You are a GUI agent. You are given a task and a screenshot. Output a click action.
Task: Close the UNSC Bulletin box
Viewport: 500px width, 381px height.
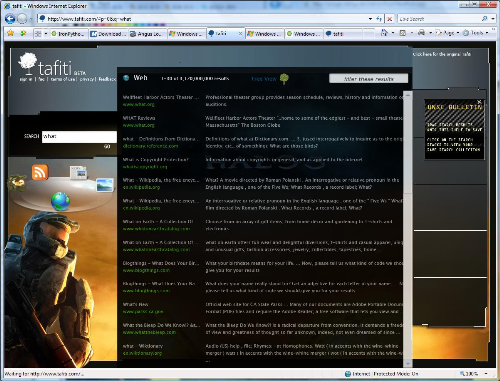(x=479, y=102)
